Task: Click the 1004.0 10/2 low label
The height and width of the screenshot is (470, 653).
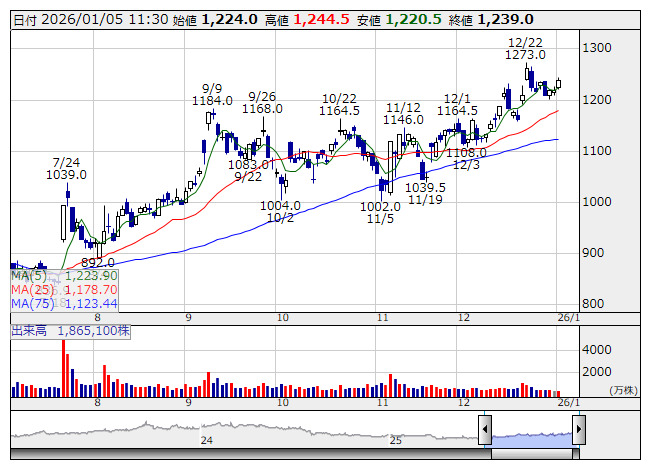Action: pos(280,211)
